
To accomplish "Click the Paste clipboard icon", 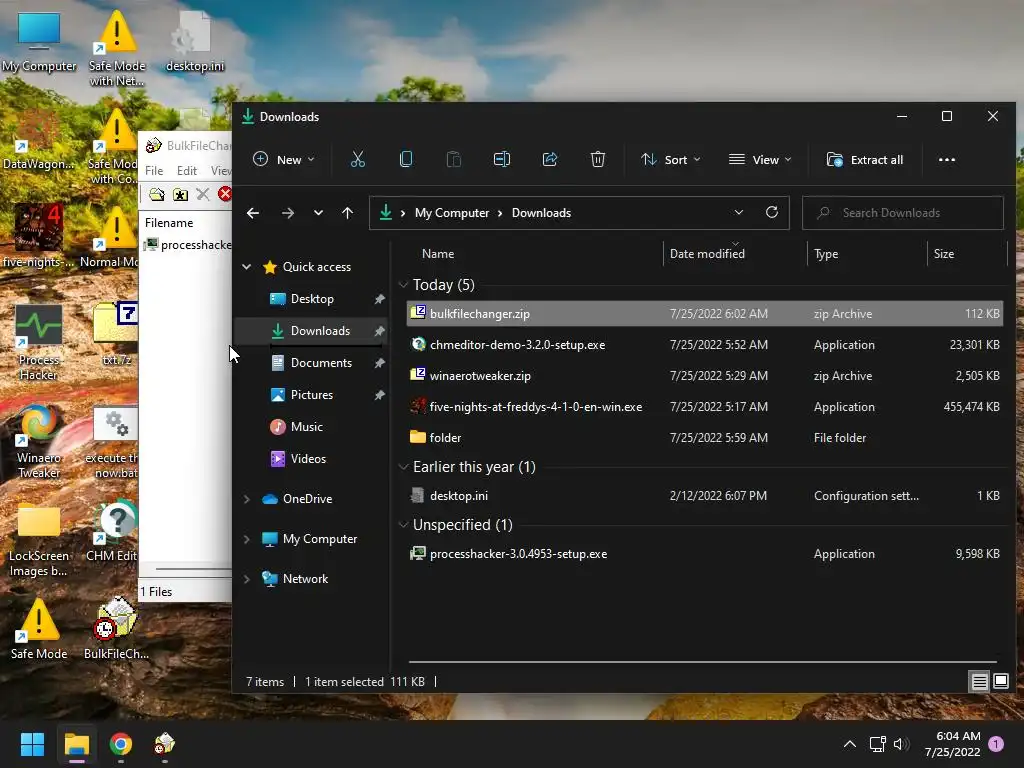I will click(453, 159).
